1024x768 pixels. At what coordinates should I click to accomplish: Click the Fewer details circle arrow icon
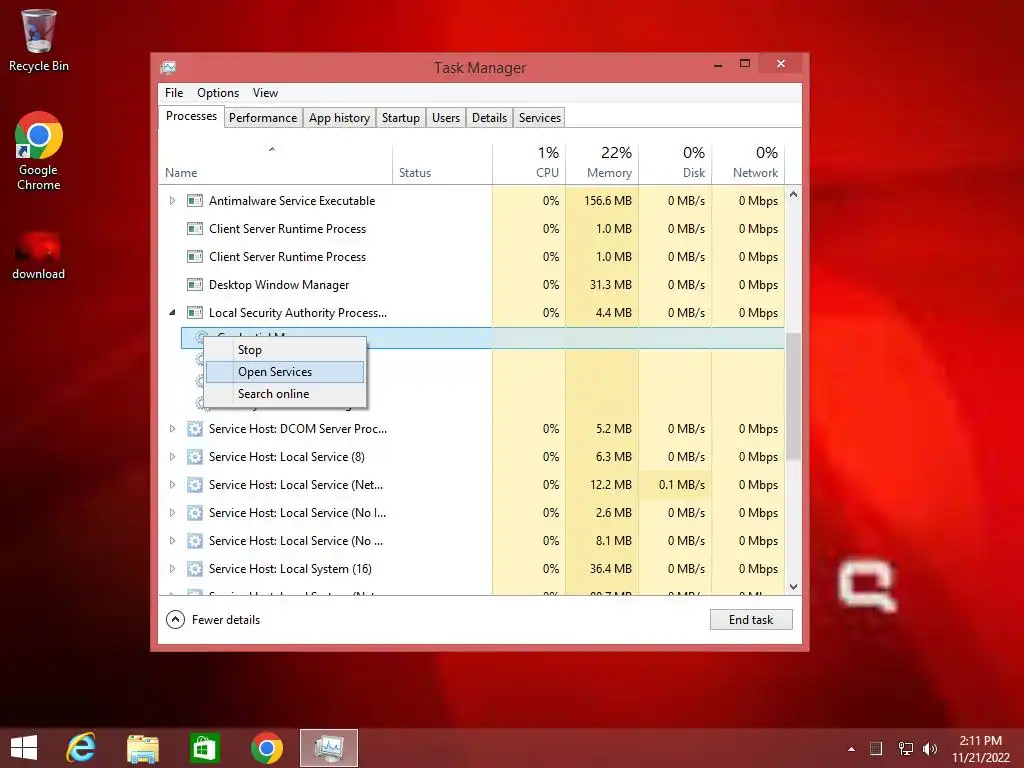click(x=175, y=619)
